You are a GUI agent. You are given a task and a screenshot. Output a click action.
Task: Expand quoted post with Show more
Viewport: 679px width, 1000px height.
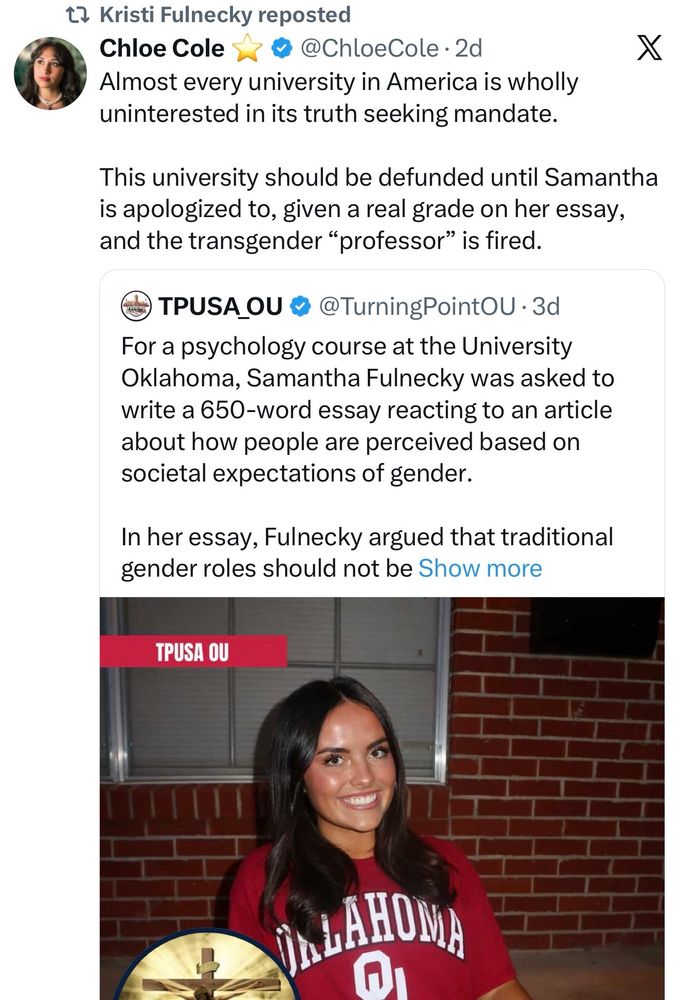click(x=480, y=569)
